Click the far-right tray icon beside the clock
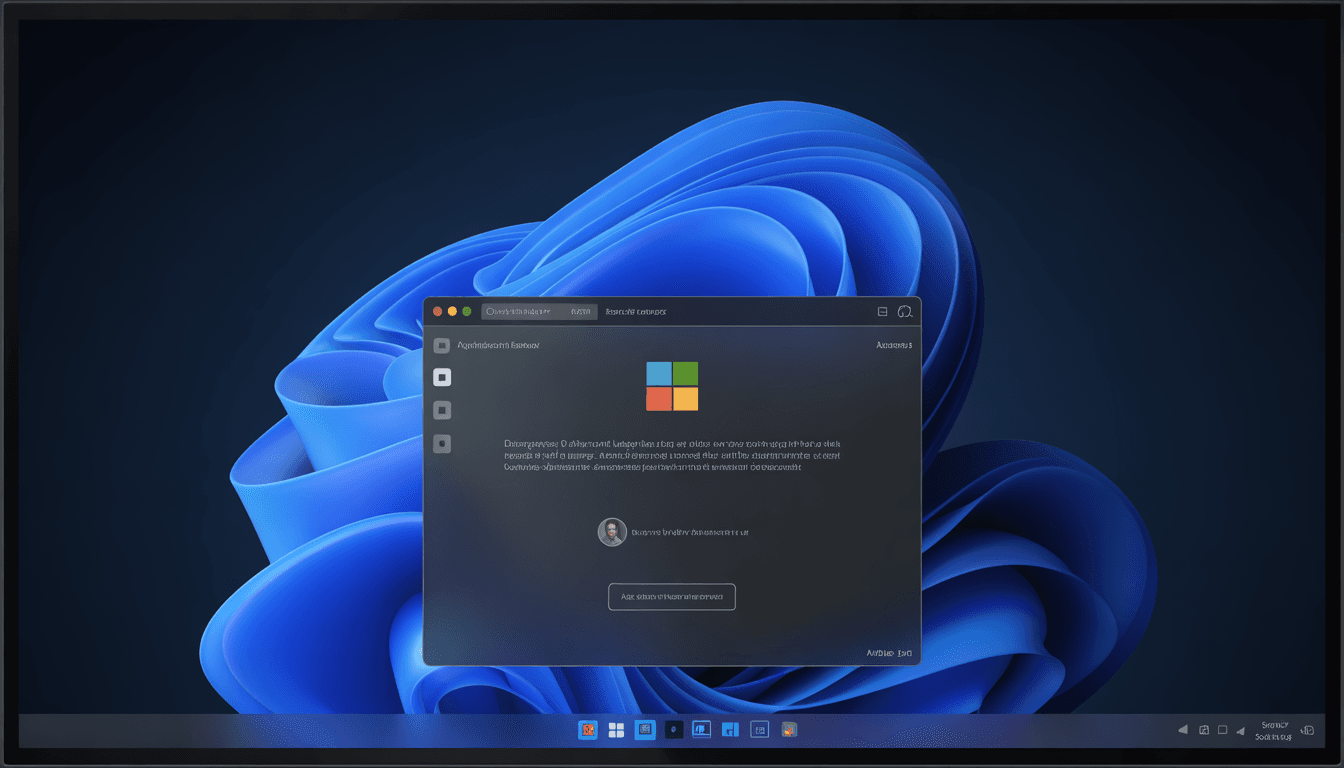The image size is (1344, 768). click(1307, 731)
